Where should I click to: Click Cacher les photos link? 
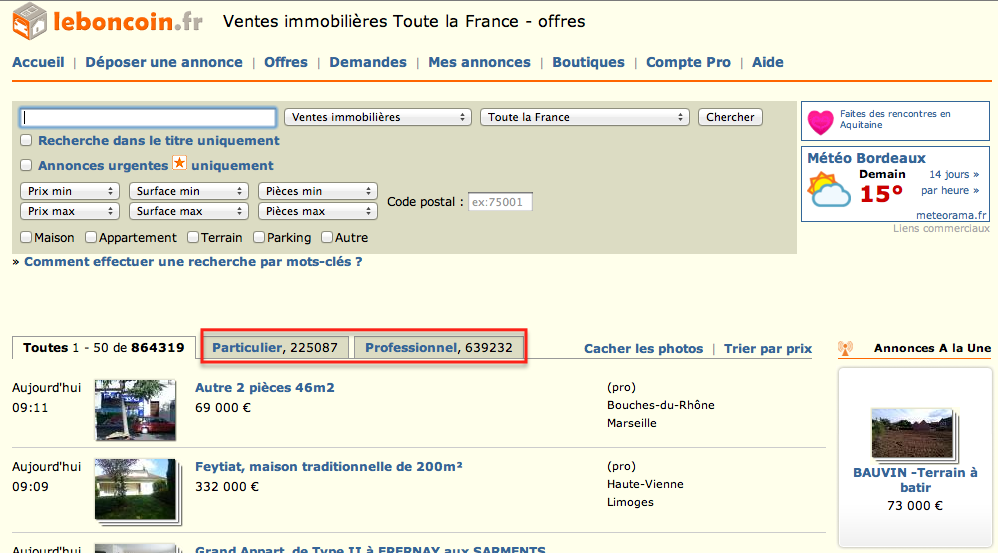pos(643,349)
